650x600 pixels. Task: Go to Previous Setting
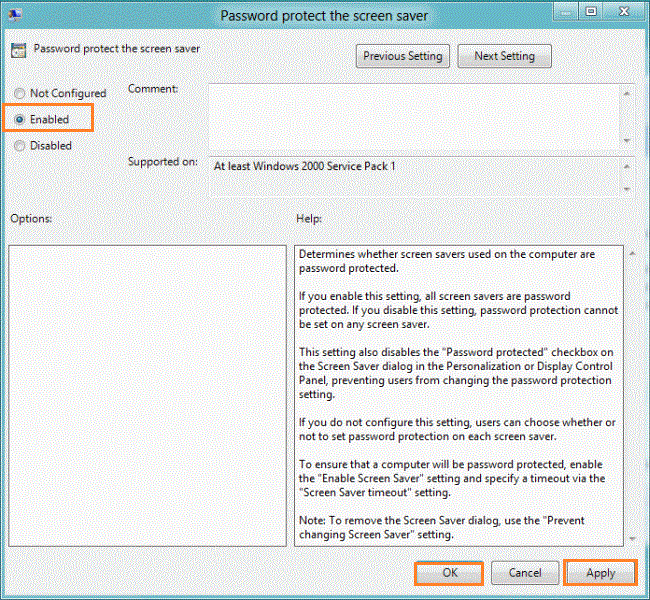point(403,56)
